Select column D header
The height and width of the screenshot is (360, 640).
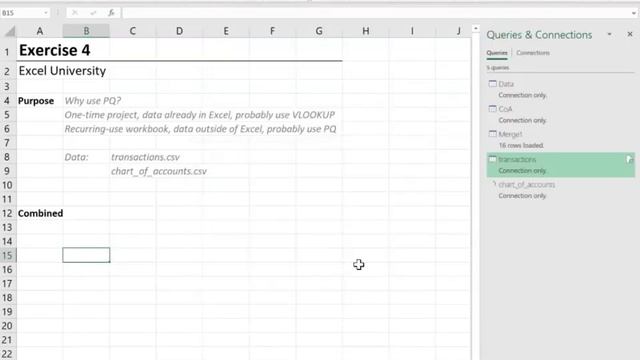[x=179, y=31]
